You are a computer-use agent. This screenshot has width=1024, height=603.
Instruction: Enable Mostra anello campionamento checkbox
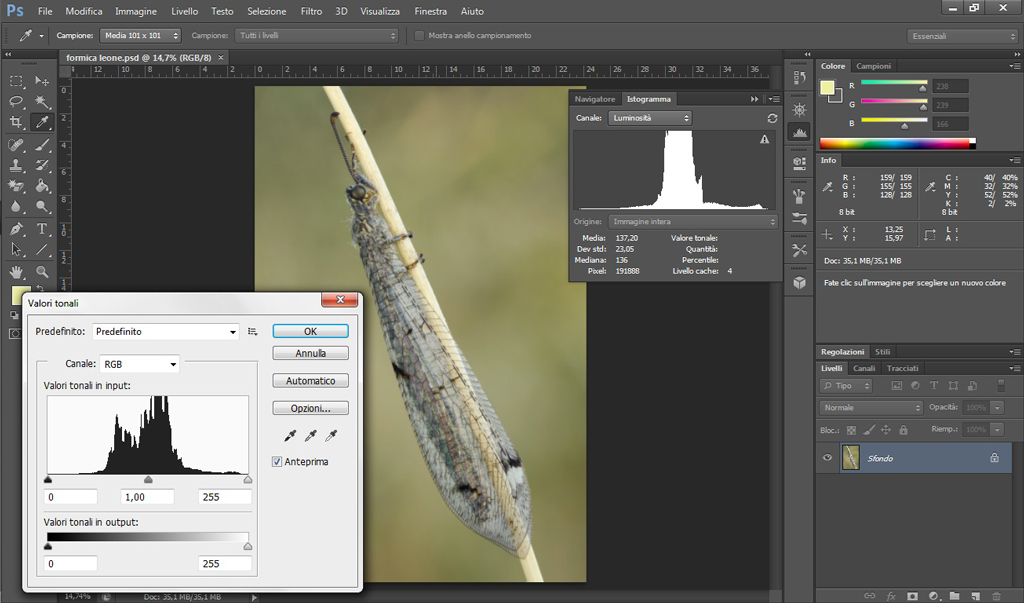click(420, 35)
